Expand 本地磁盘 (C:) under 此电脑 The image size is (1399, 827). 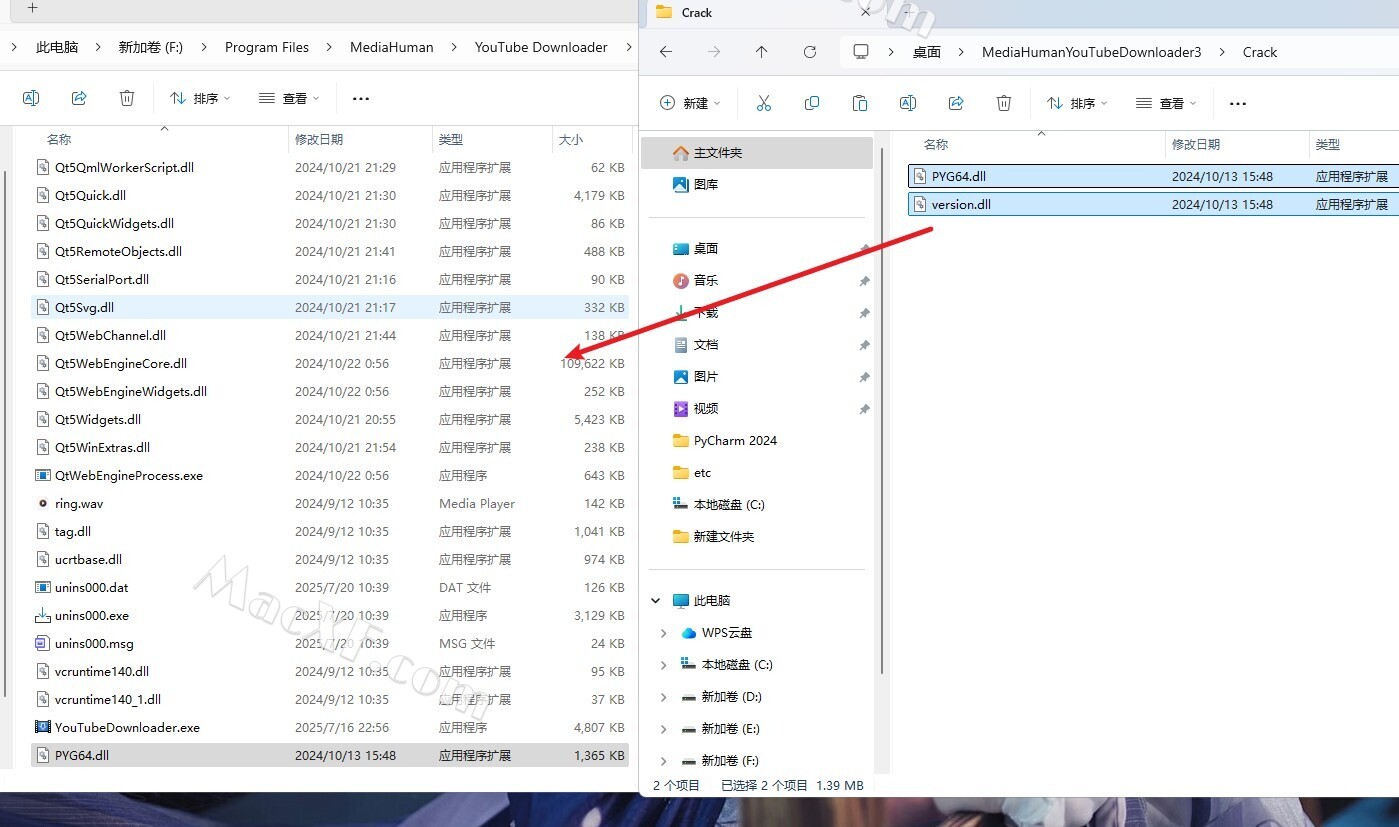click(664, 665)
